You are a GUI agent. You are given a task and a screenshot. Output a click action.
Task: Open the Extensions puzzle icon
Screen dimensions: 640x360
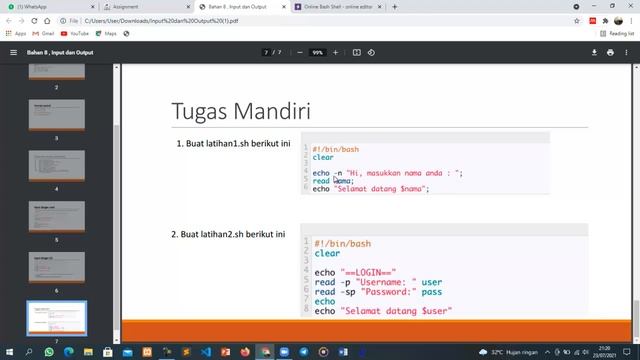point(605,21)
